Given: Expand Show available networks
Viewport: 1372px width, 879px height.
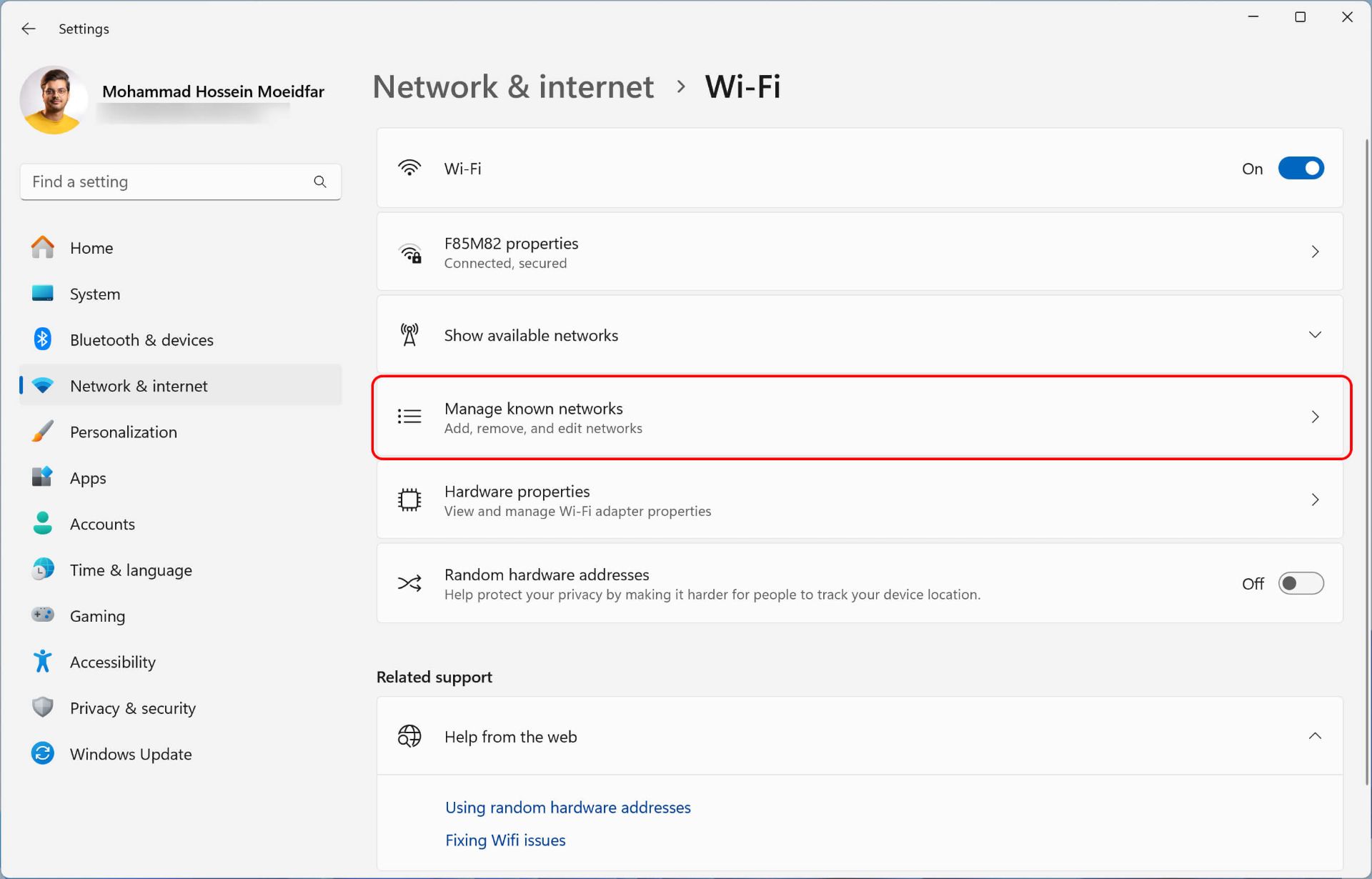Looking at the screenshot, I should [860, 334].
